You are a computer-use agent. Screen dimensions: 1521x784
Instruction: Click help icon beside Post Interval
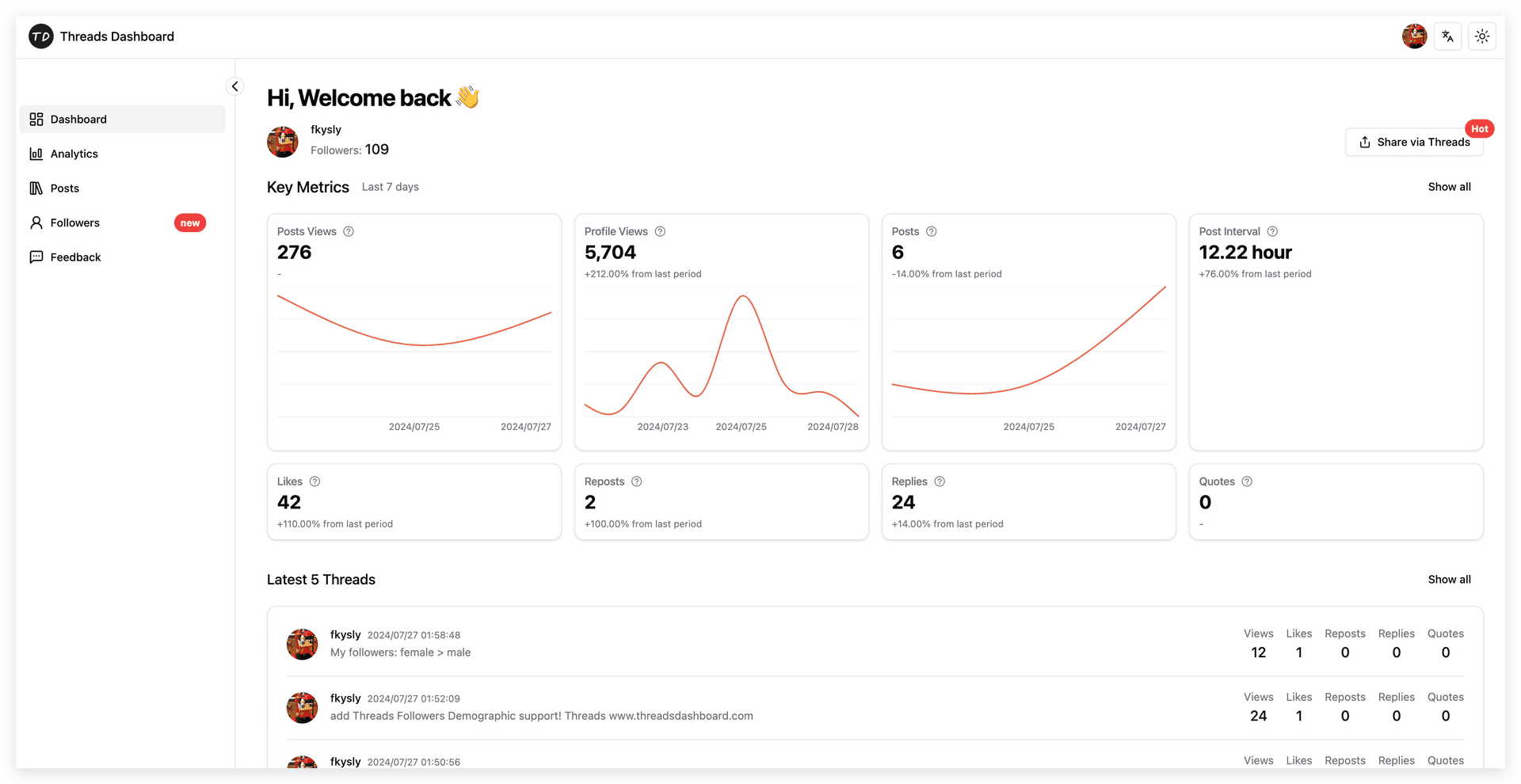(x=1272, y=231)
